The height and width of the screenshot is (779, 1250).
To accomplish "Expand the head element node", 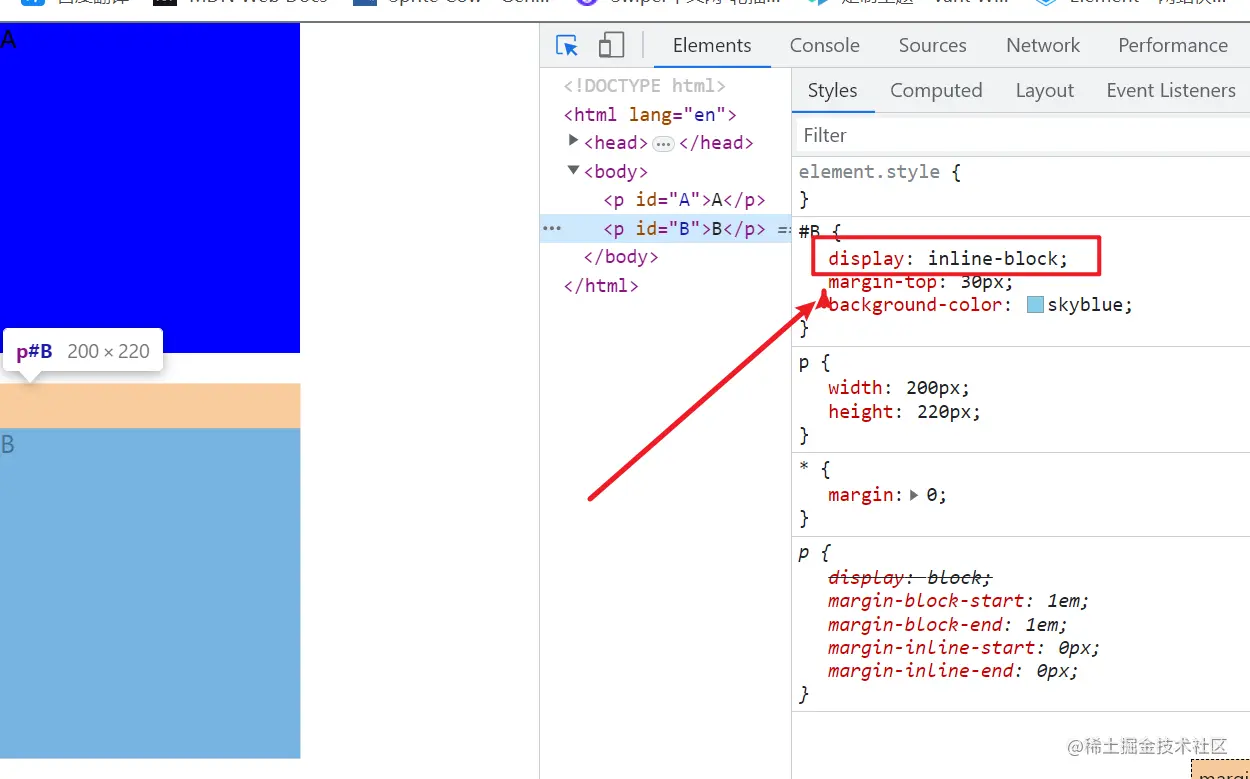I will (x=573, y=141).
